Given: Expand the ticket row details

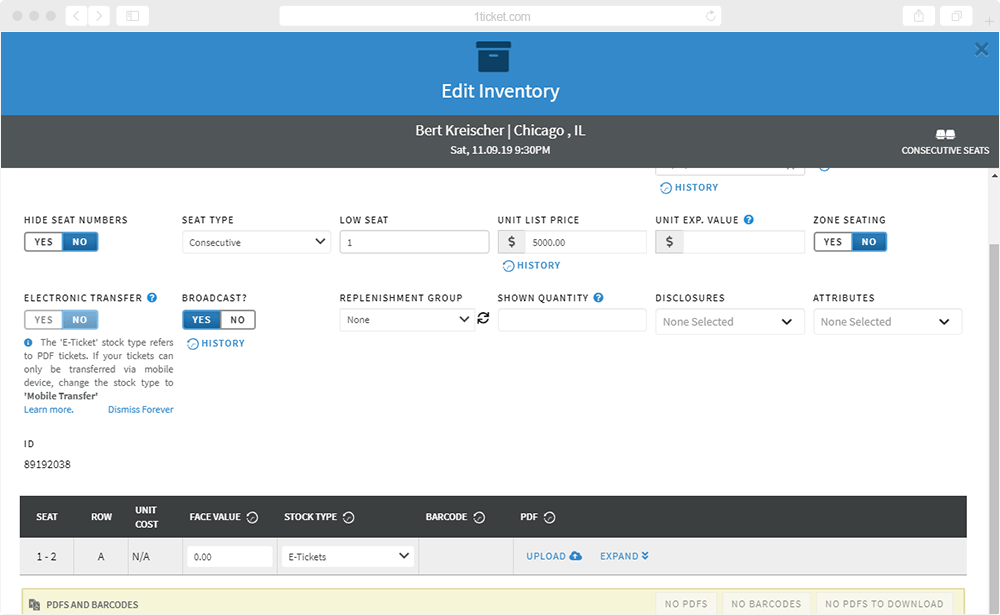Looking at the screenshot, I should coord(624,556).
